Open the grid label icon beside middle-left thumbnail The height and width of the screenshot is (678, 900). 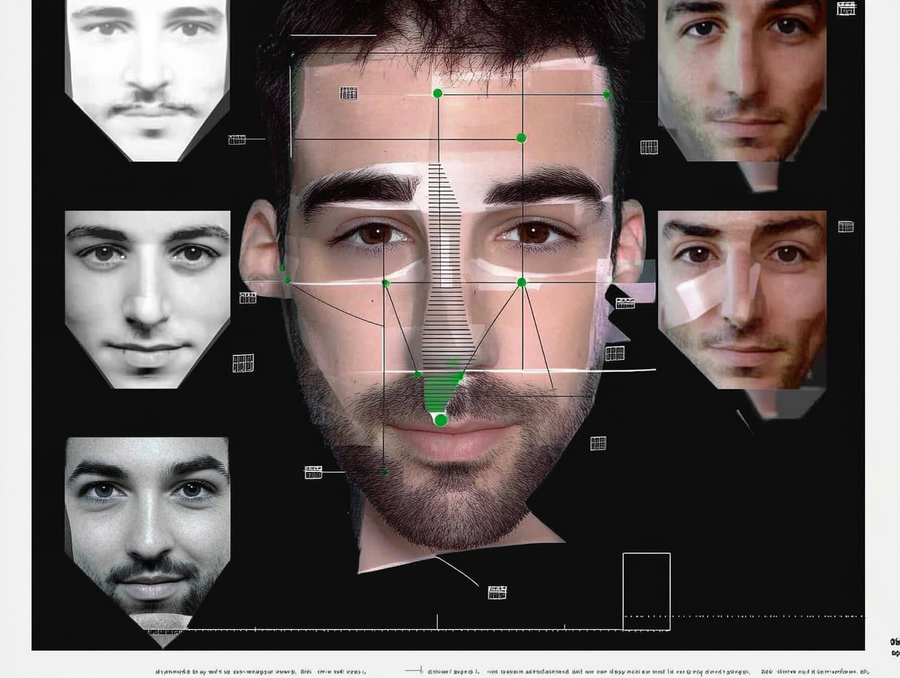(x=243, y=363)
